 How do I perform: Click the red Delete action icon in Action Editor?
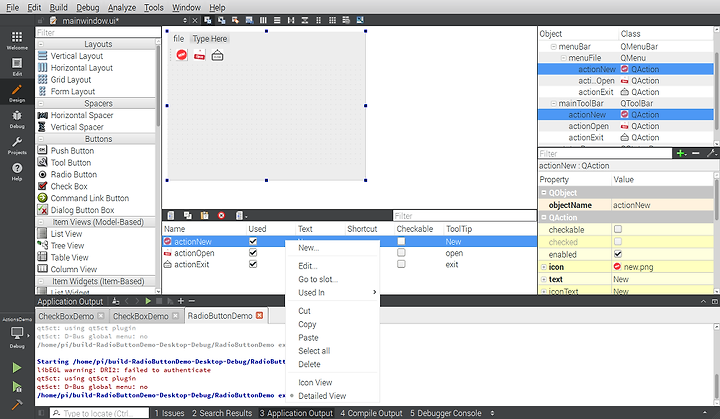click(221, 215)
